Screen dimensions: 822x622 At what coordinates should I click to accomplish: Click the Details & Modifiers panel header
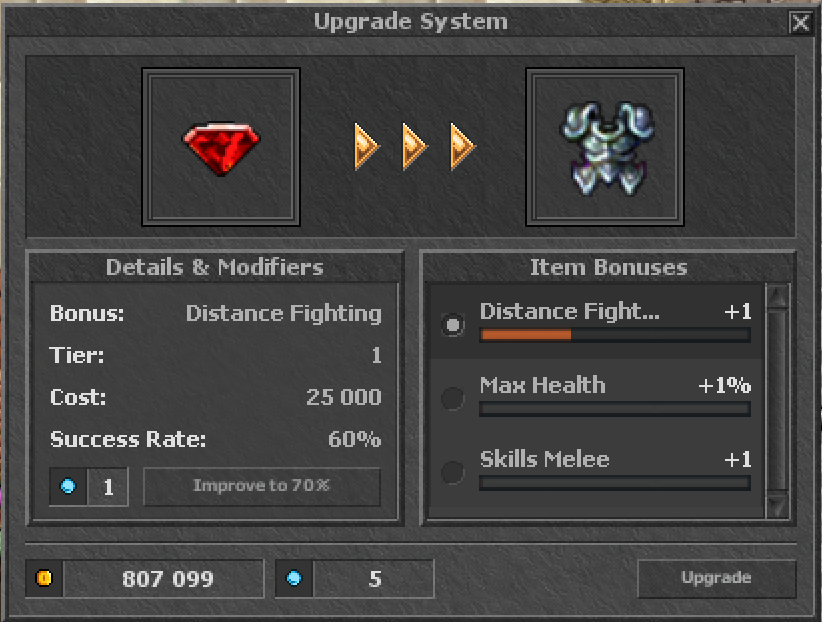coord(215,267)
